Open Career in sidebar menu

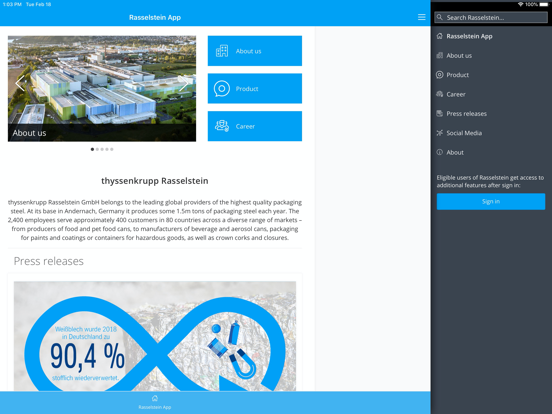(x=456, y=94)
